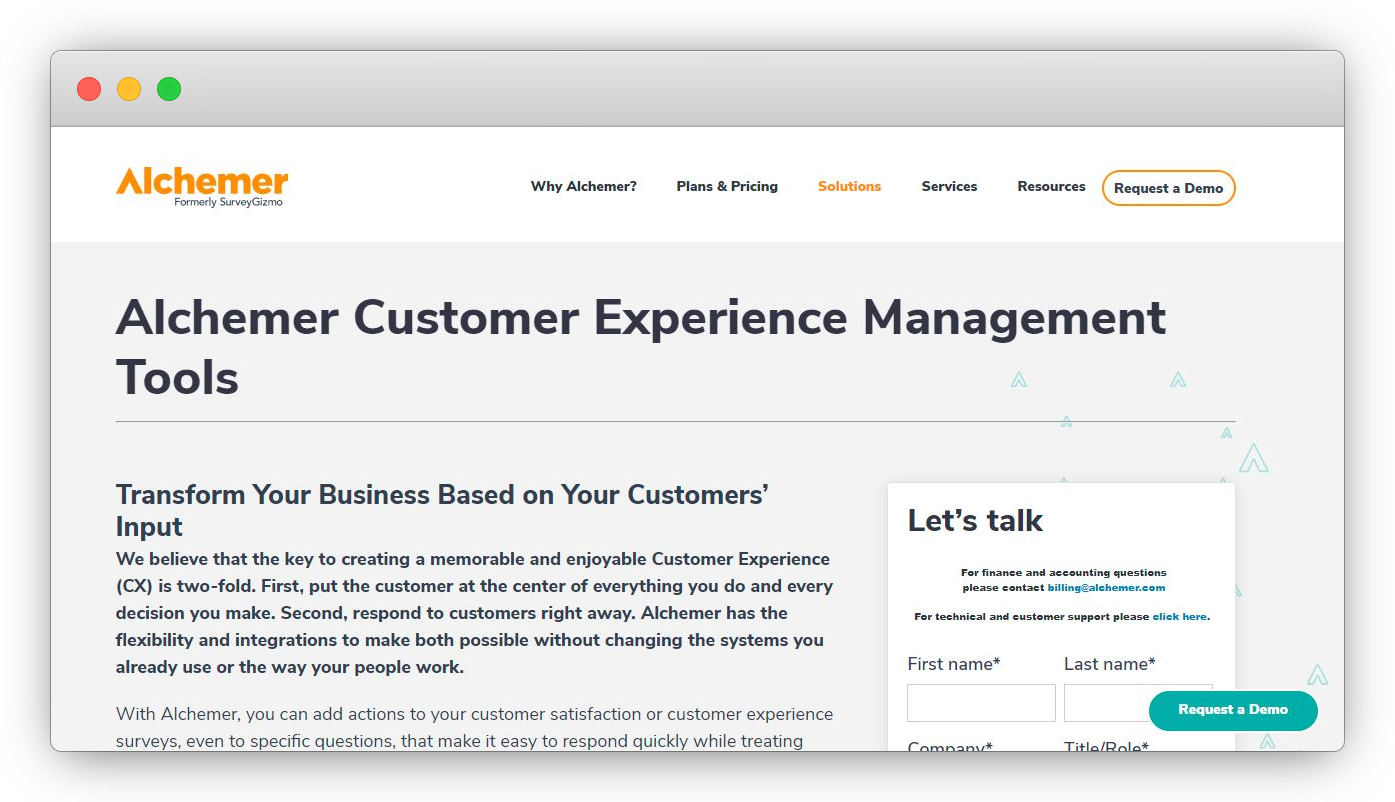Viewport: 1395px width, 802px height.
Task: Open the billing@alchemer.com email link
Action: tap(1106, 588)
